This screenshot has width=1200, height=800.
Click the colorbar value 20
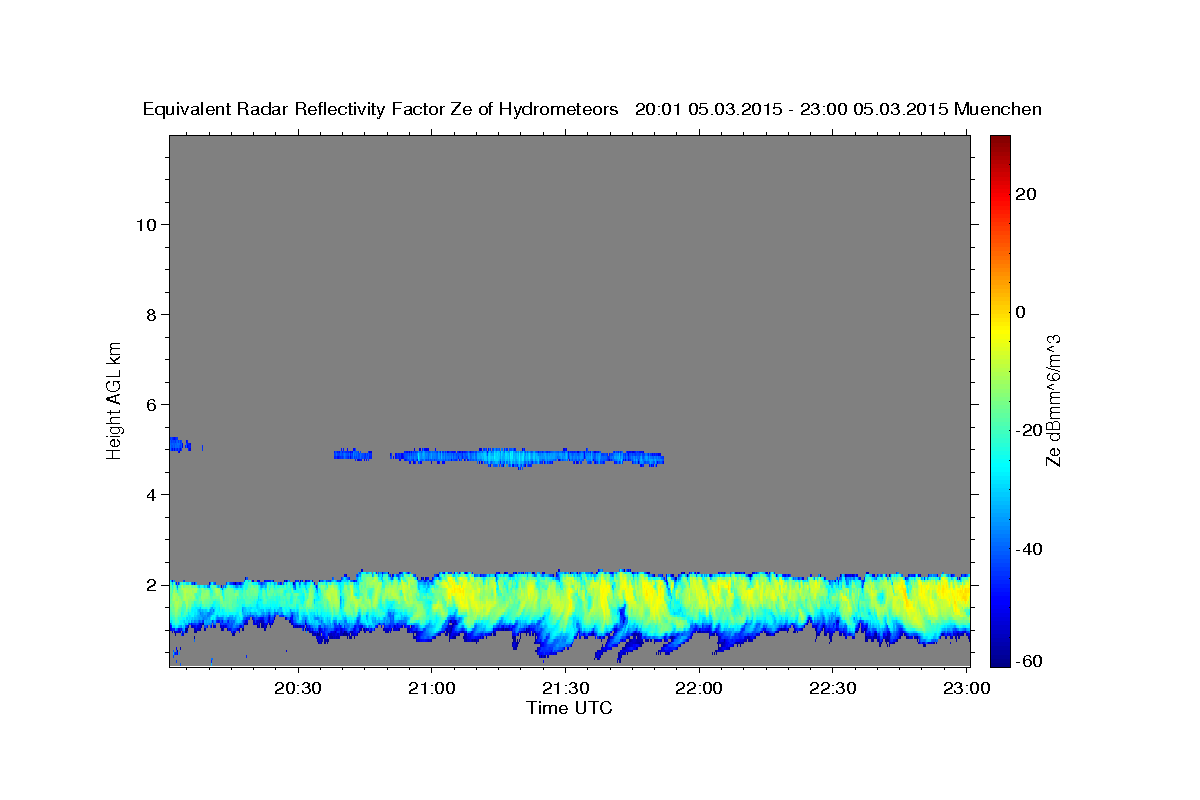pos(1028,194)
